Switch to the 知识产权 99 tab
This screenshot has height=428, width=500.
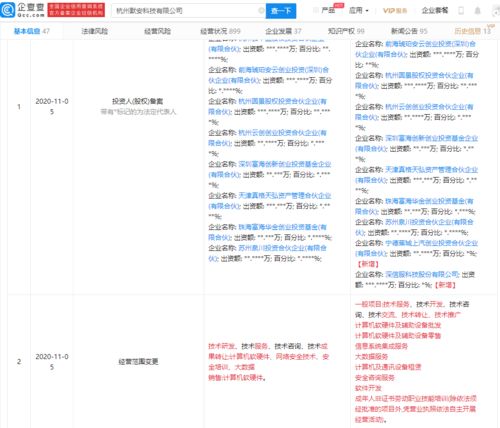[x=346, y=31]
